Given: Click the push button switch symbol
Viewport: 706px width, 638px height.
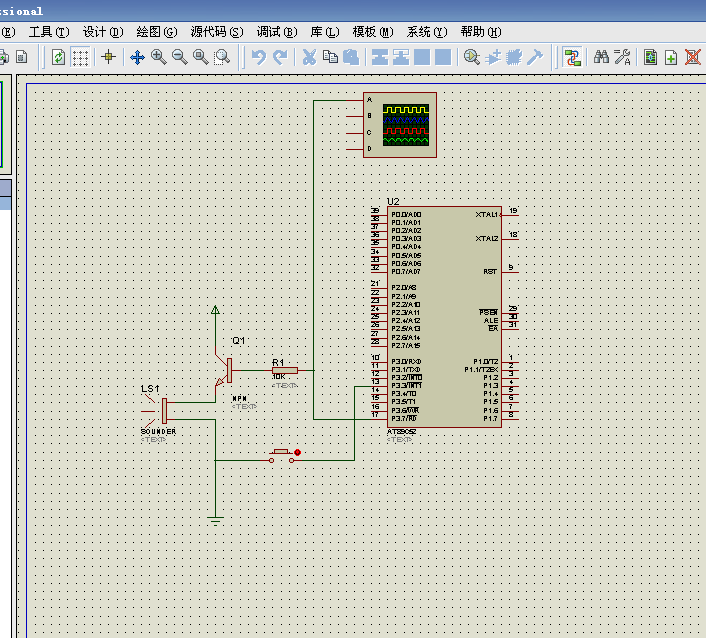Looking at the screenshot, I should click(281, 455).
